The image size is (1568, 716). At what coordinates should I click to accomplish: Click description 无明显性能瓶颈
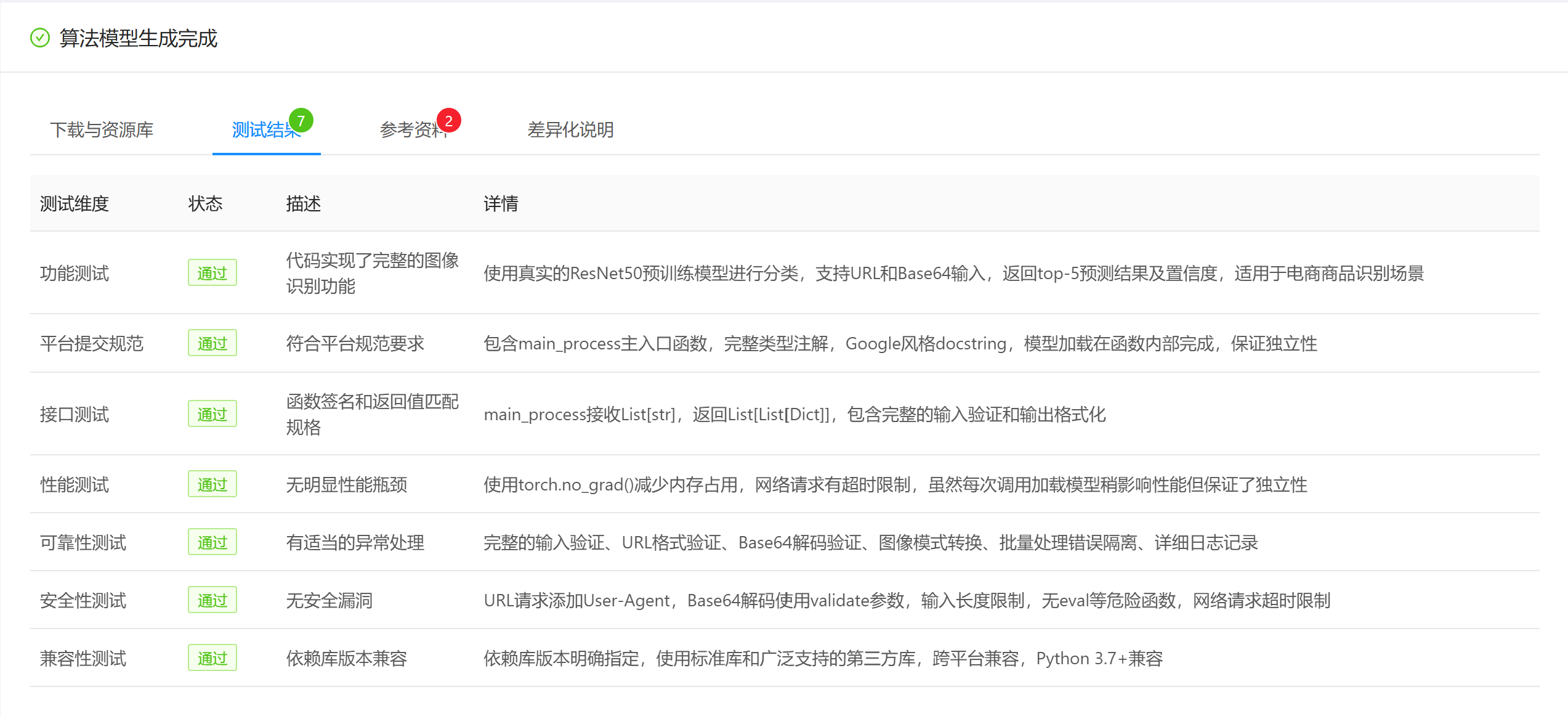[x=347, y=484]
